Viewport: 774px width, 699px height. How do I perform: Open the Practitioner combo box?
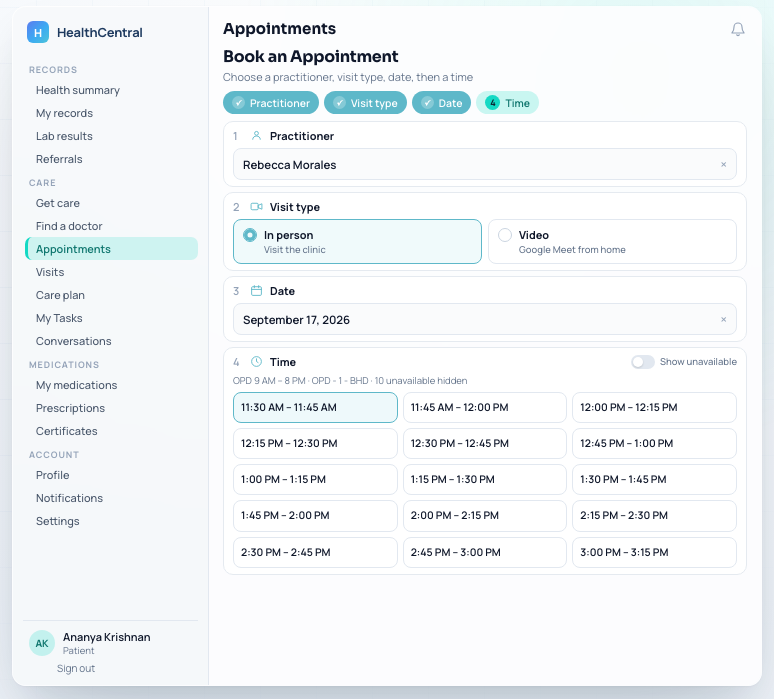(x=485, y=164)
